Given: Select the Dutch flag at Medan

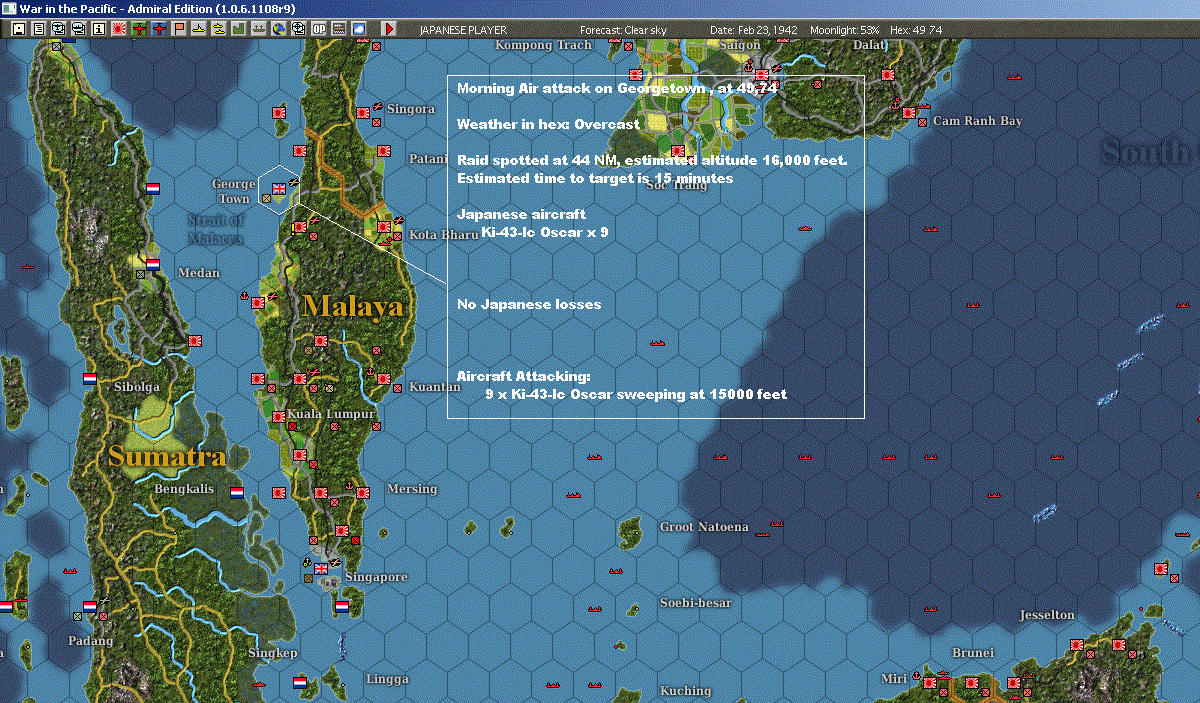Looking at the screenshot, I should [153, 264].
